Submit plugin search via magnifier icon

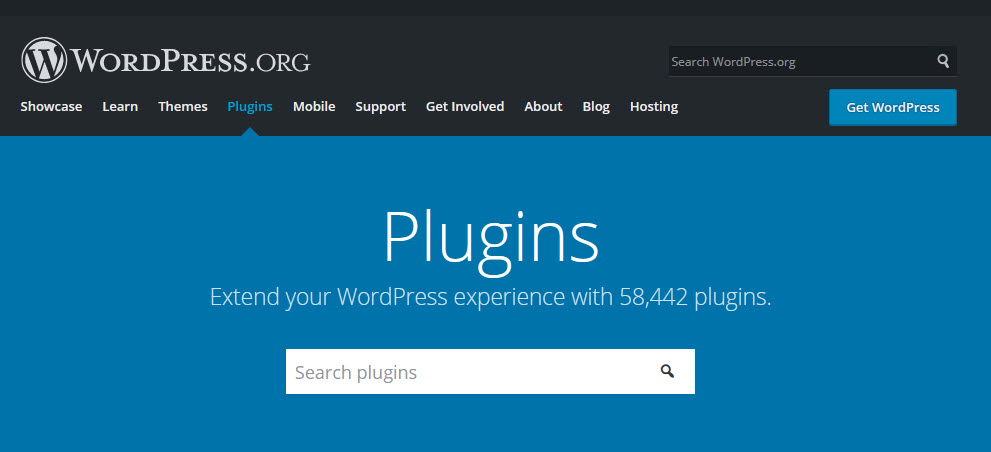667,372
